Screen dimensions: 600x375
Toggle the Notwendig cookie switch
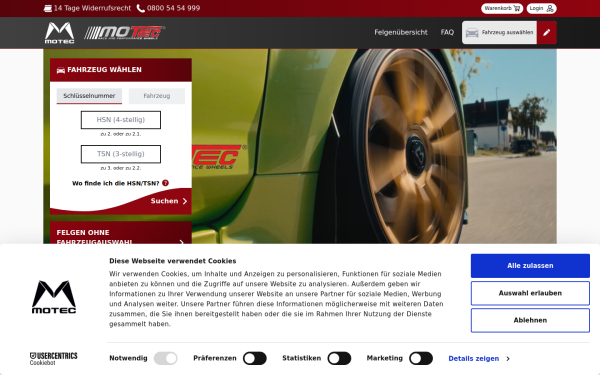[165, 359]
